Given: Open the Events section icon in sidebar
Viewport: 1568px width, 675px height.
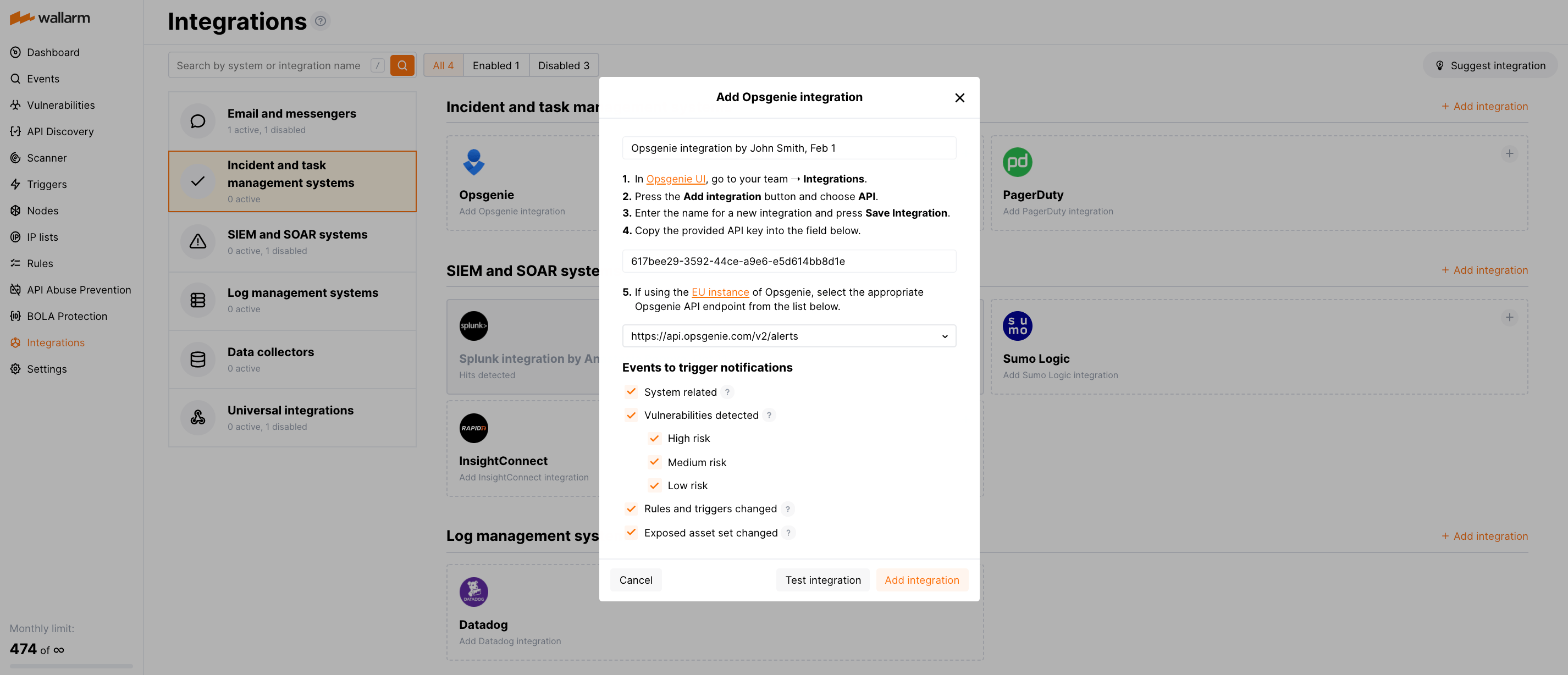Looking at the screenshot, I should (x=15, y=79).
